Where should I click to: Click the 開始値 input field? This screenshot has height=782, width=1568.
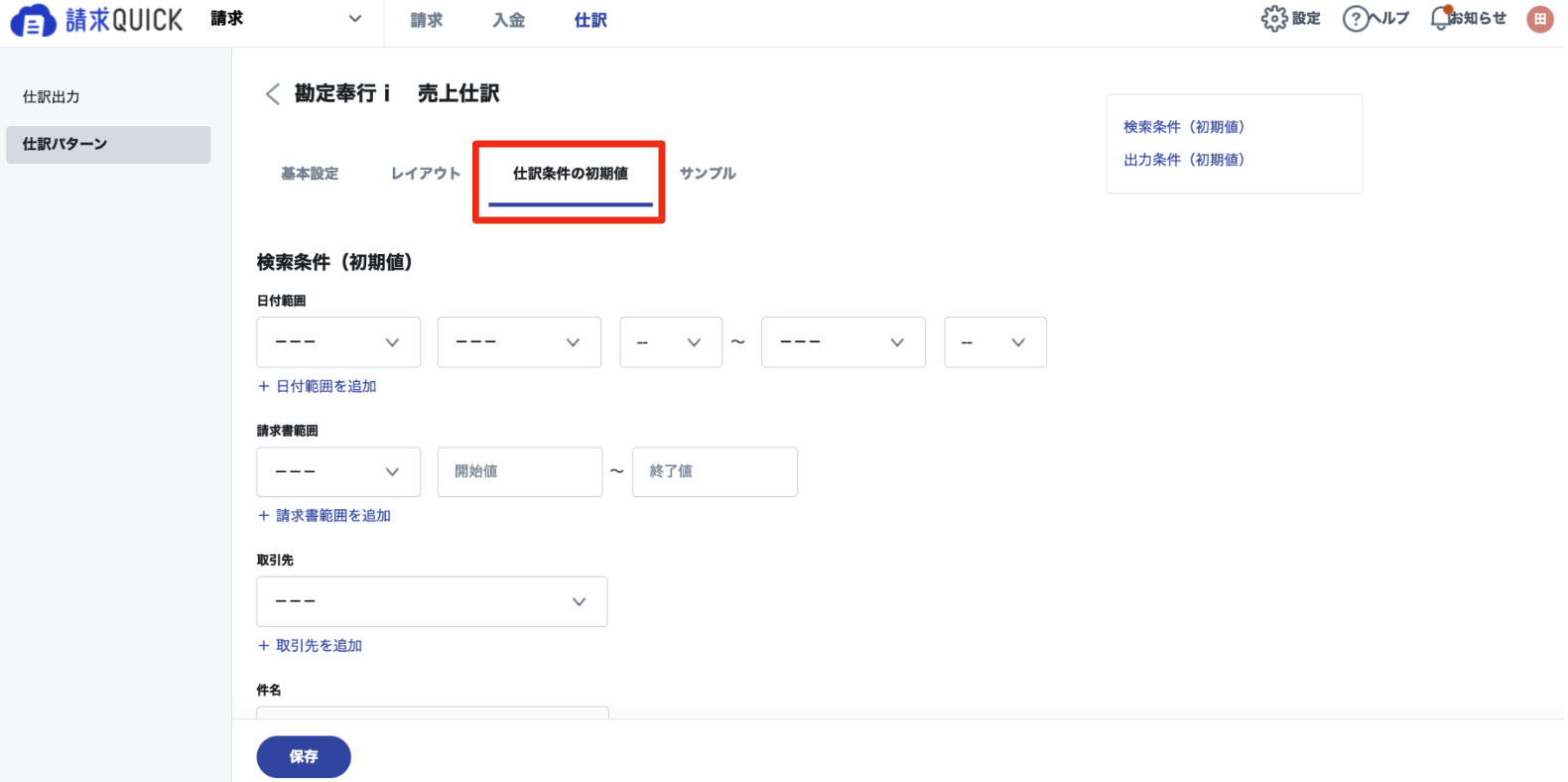[519, 471]
